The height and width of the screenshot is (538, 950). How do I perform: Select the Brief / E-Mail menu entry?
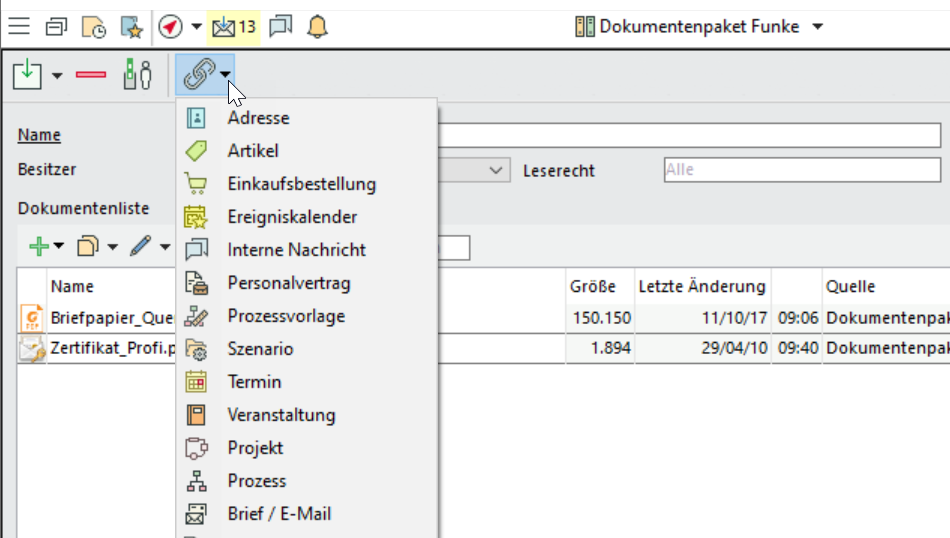click(x=279, y=514)
